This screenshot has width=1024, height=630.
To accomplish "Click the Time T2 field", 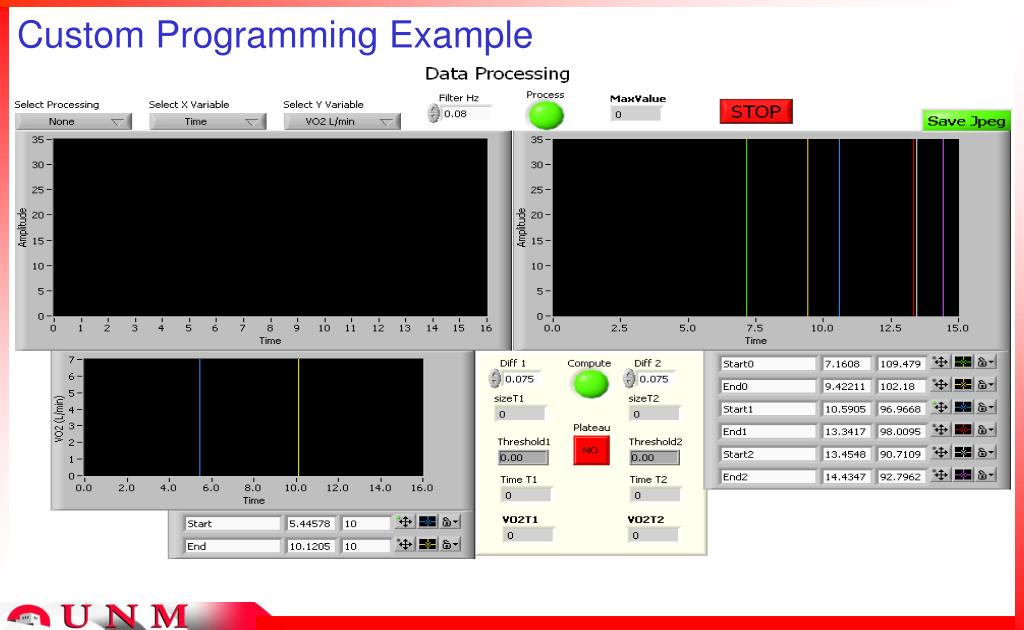I will tap(655, 495).
